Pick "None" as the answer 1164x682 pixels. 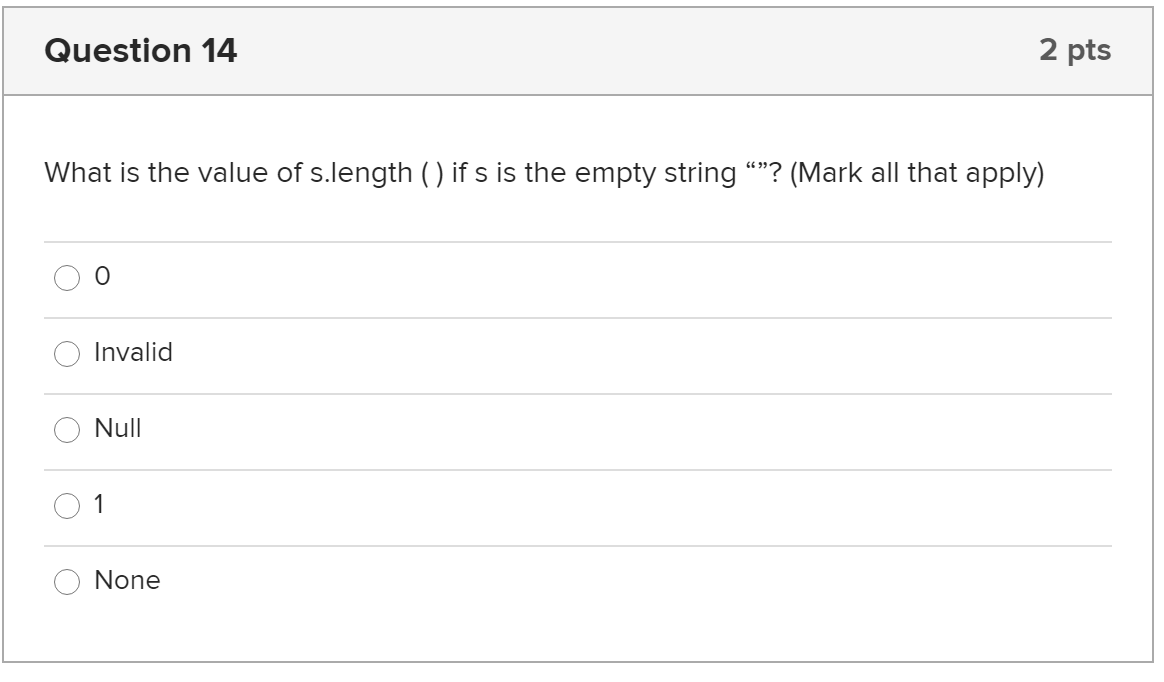click(66, 580)
